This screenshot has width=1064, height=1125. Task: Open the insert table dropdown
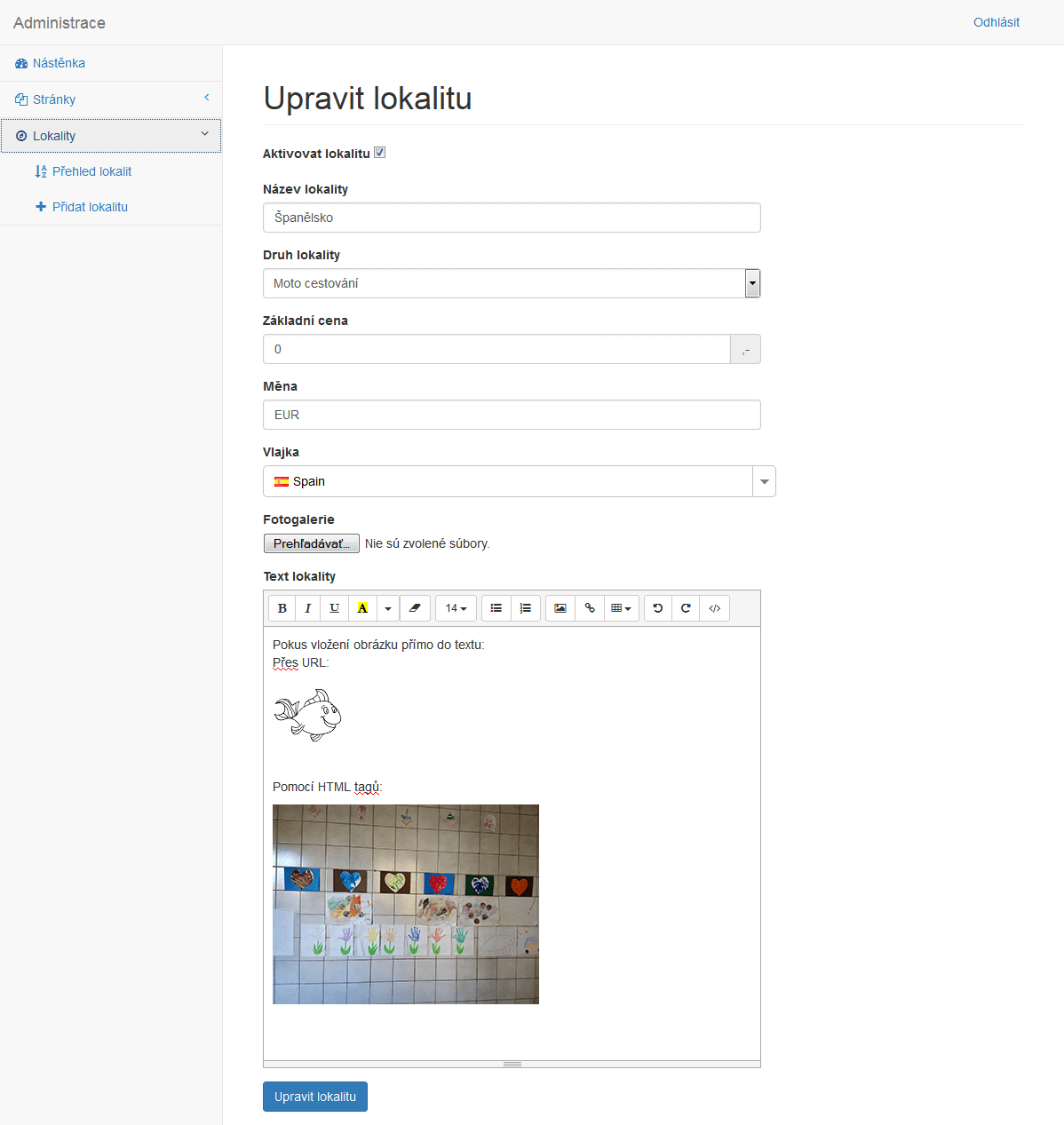(622, 608)
